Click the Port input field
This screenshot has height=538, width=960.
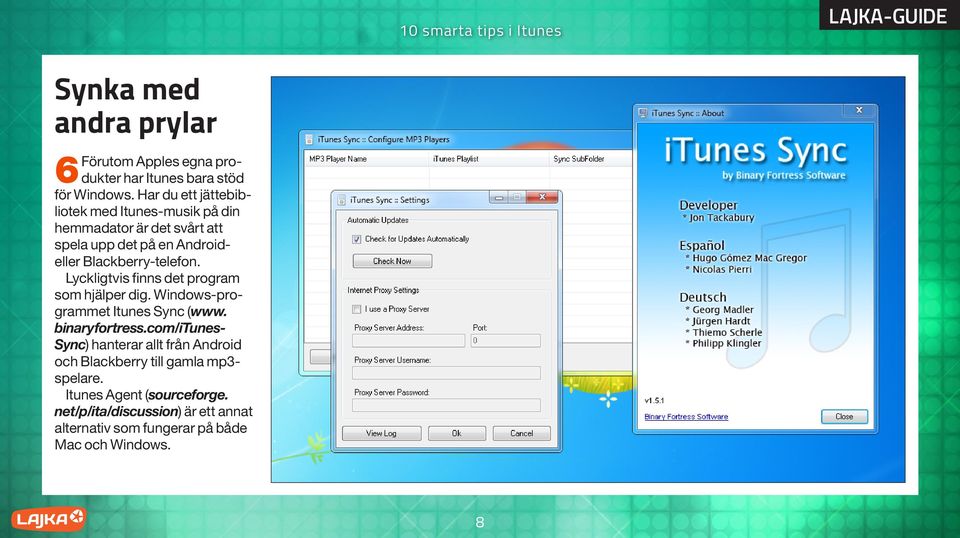[x=506, y=341]
